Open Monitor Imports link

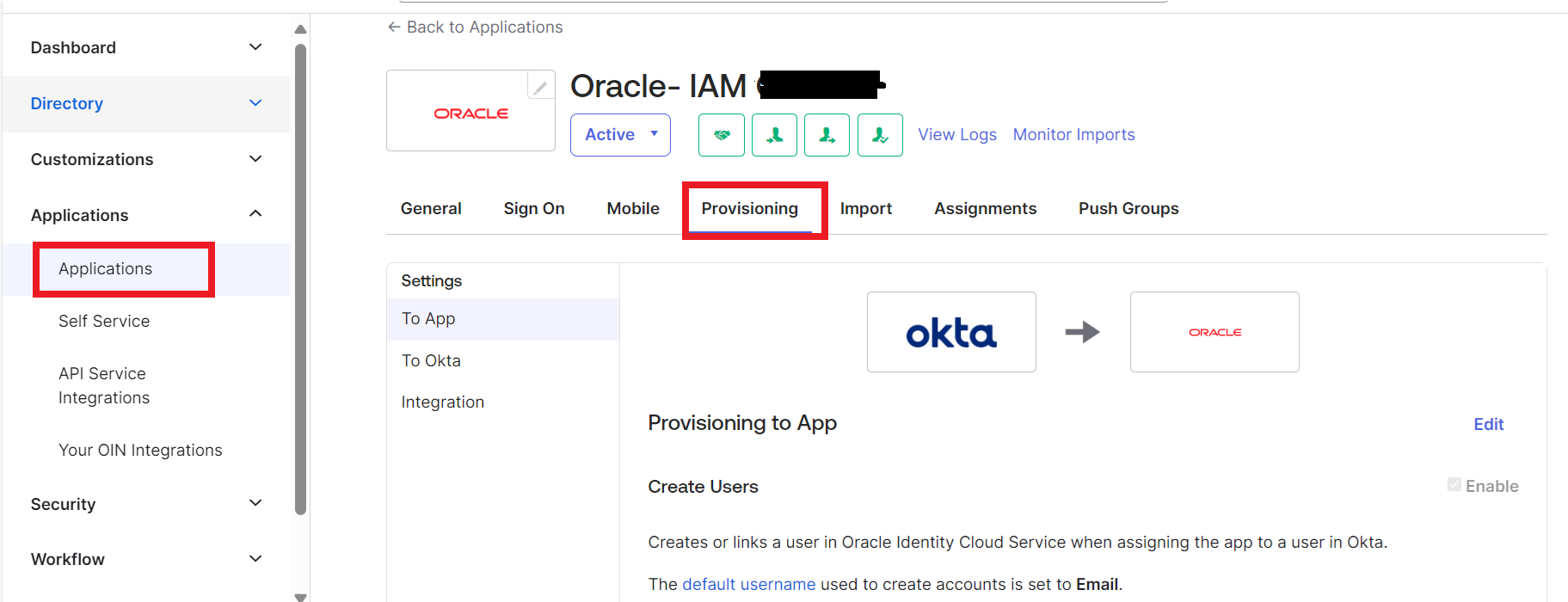(x=1074, y=134)
